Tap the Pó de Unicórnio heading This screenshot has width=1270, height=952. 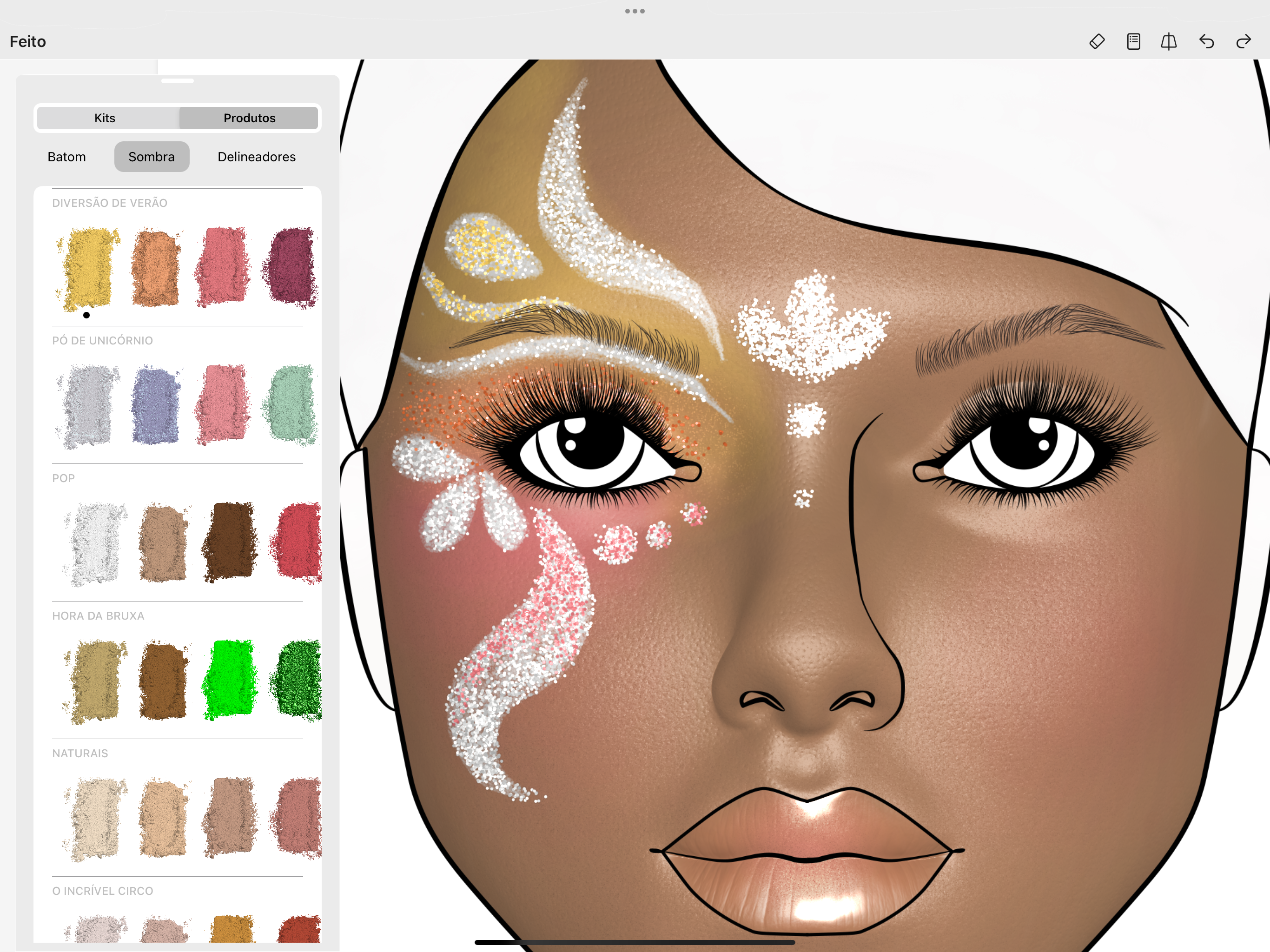(102, 340)
